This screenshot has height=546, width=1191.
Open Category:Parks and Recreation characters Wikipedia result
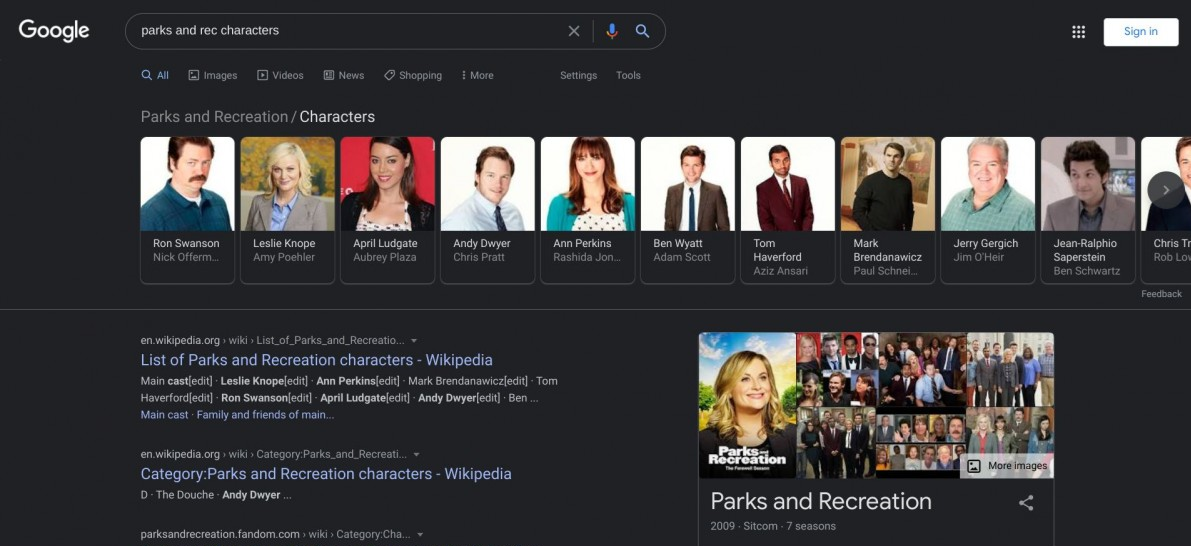pyautogui.click(x=326, y=474)
